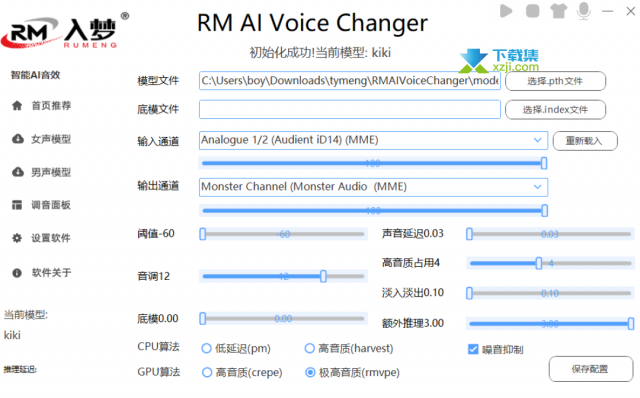Click the 当前模型: label in sidebar
The width and height of the screenshot is (640, 398).
coord(26,315)
